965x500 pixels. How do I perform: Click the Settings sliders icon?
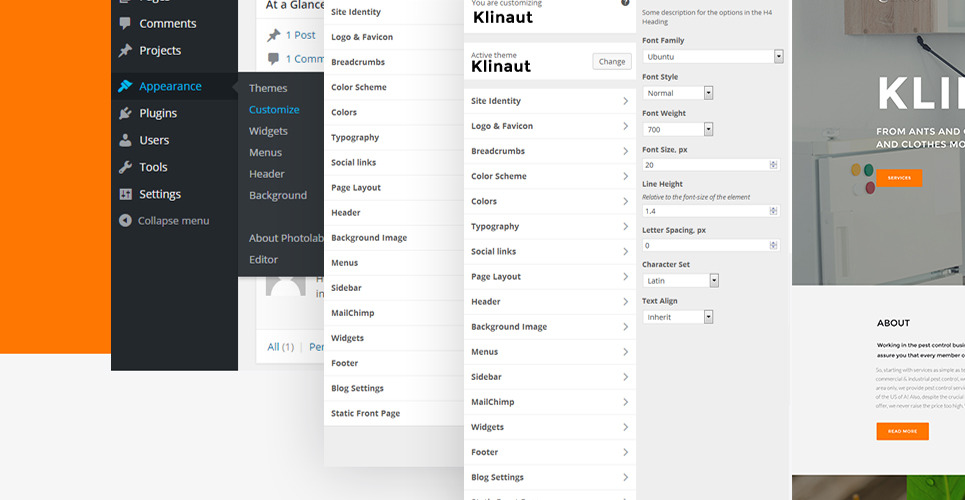tap(125, 194)
